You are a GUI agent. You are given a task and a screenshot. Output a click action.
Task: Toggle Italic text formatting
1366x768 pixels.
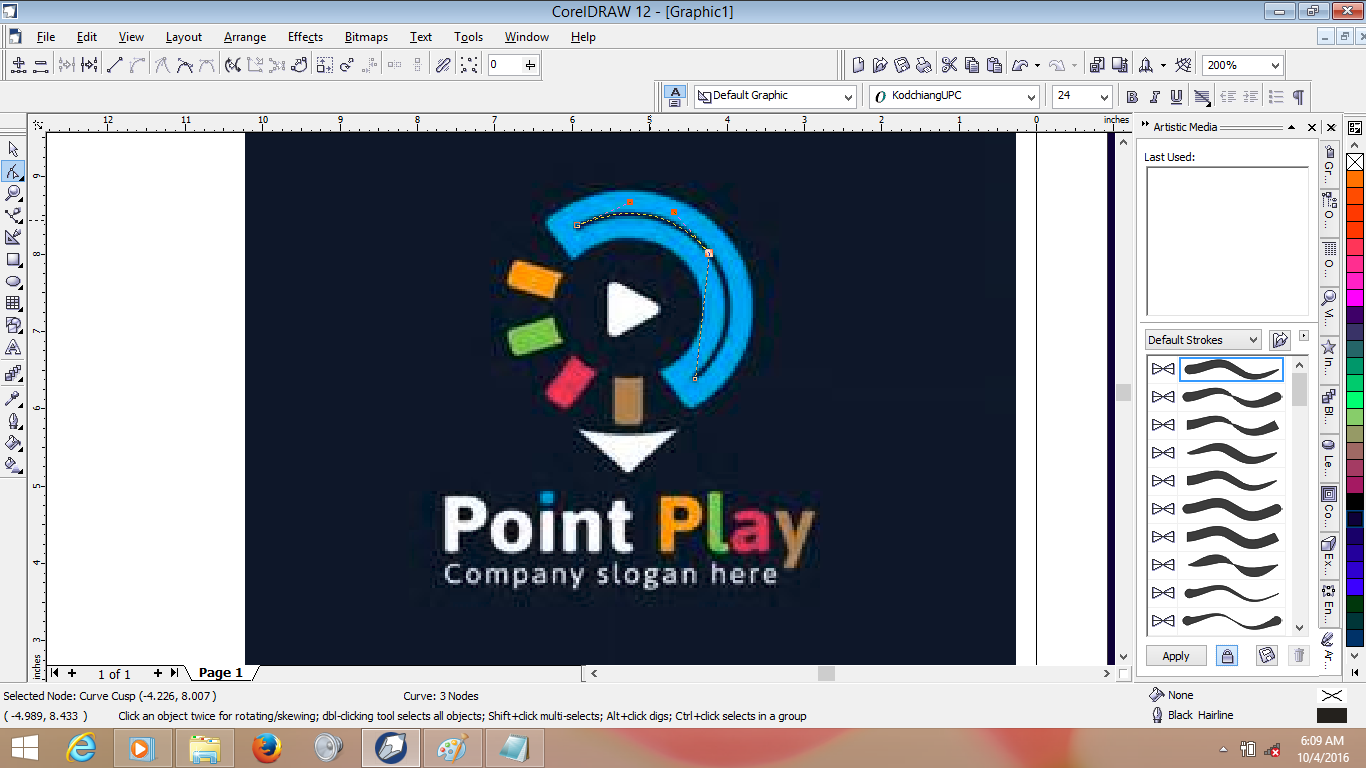(1154, 97)
